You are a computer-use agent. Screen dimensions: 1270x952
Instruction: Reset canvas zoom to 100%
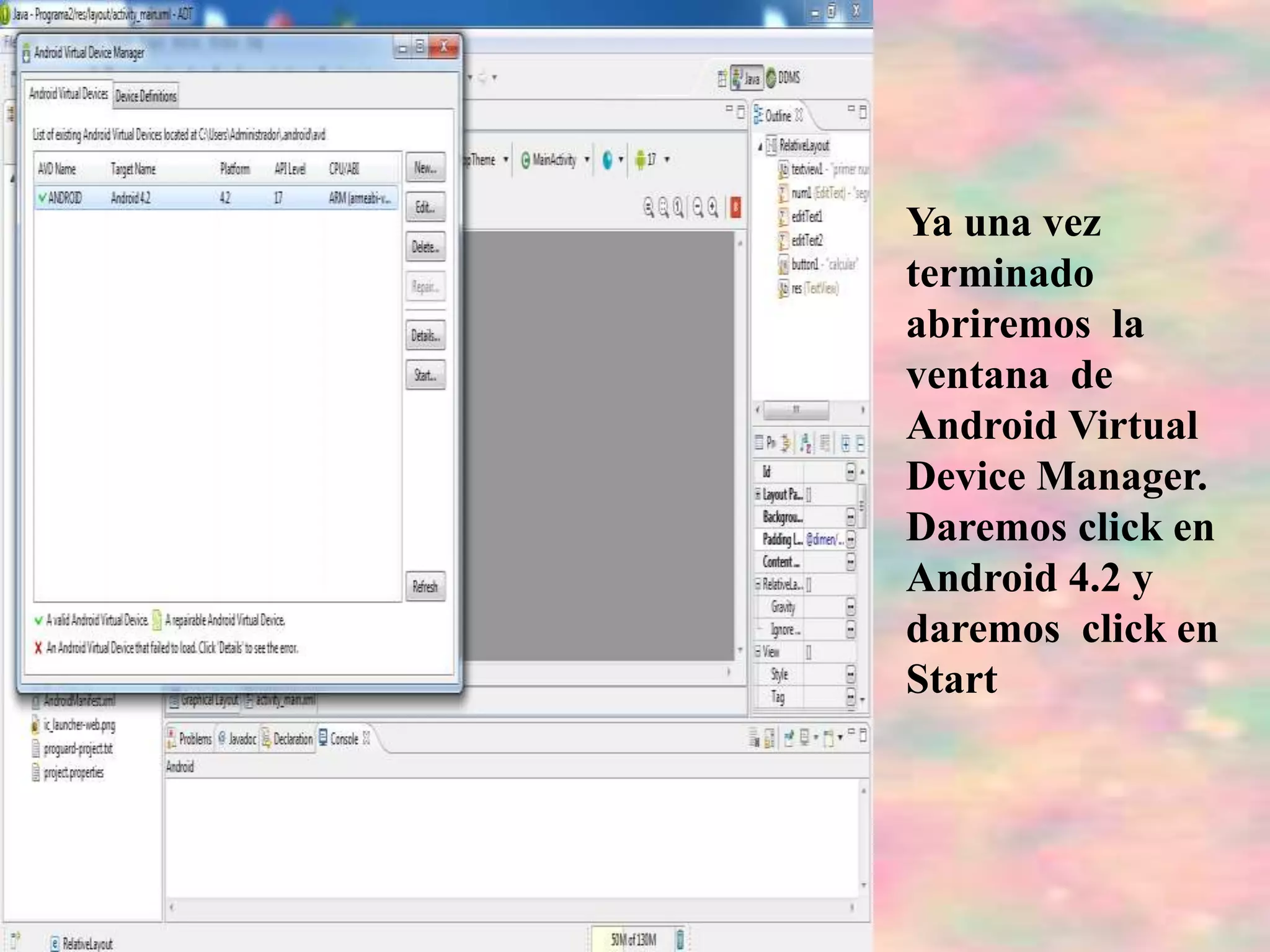[678, 207]
